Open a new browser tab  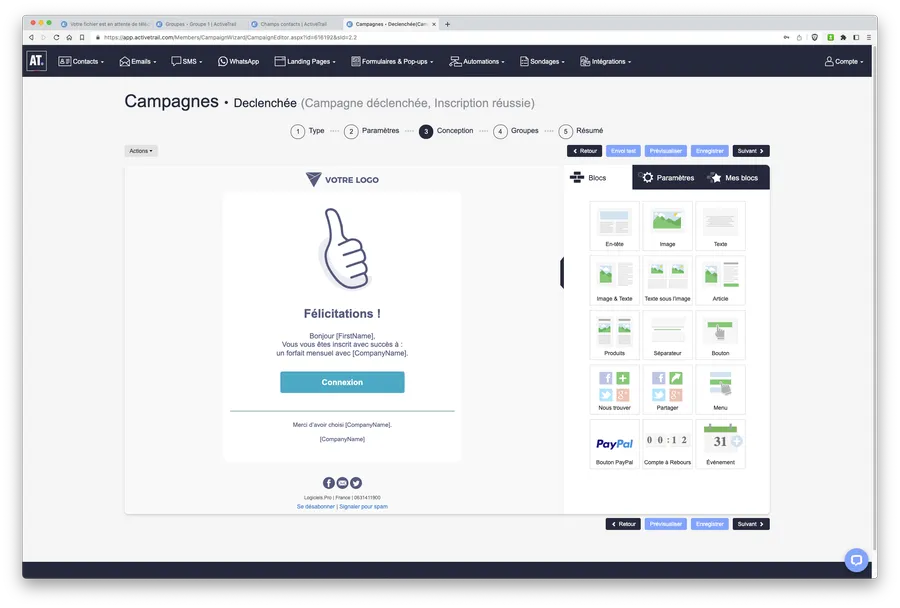(x=447, y=24)
